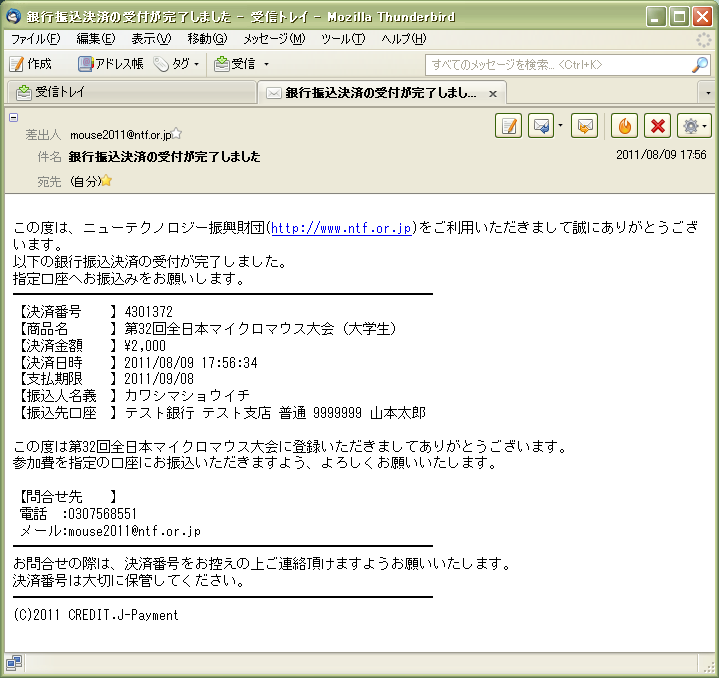Open the gear other actions menu

(694, 126)
